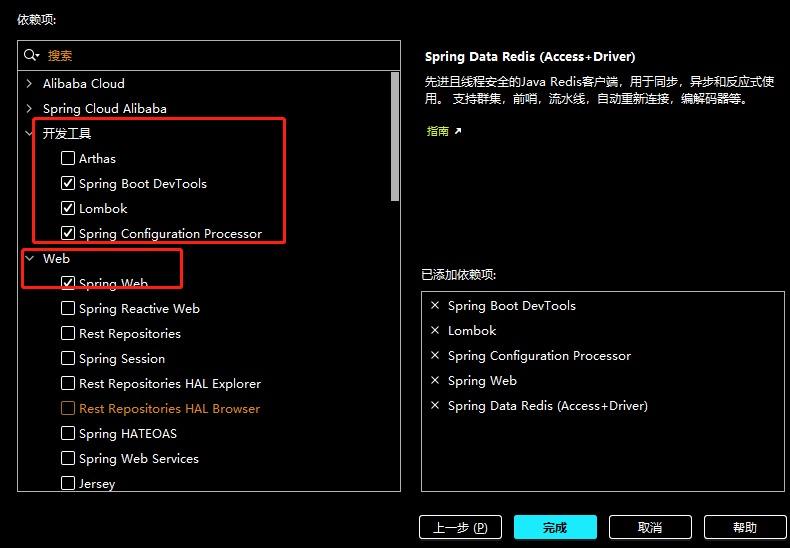Click the dependency list vertical scrollbar
790x548 pixels.
395,137
